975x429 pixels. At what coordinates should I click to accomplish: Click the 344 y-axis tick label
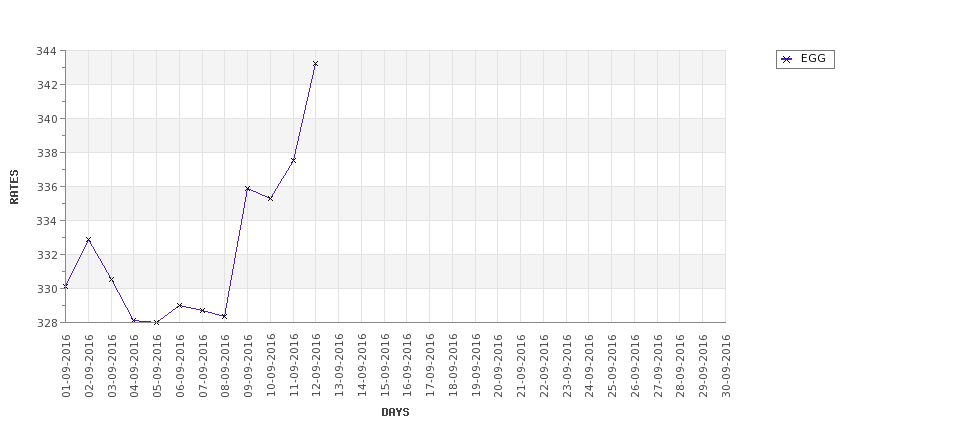coord(47,51)
